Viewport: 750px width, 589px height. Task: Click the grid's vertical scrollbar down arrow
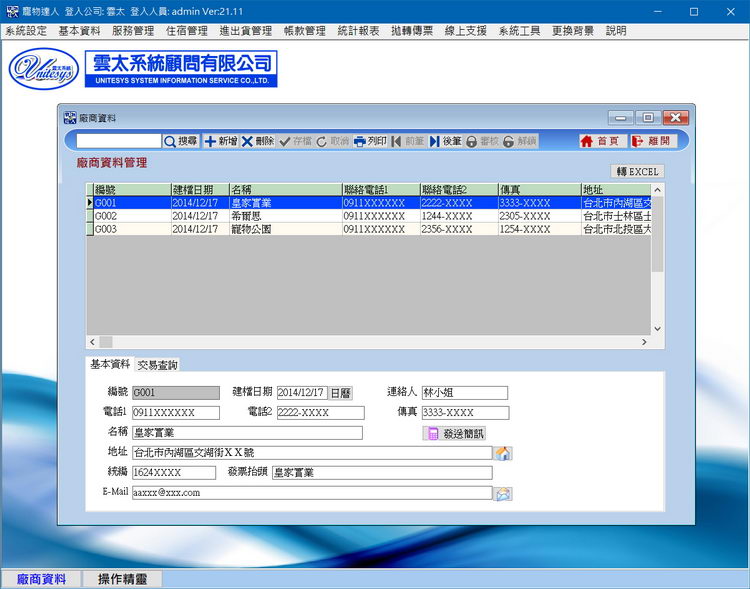(658, 328)
